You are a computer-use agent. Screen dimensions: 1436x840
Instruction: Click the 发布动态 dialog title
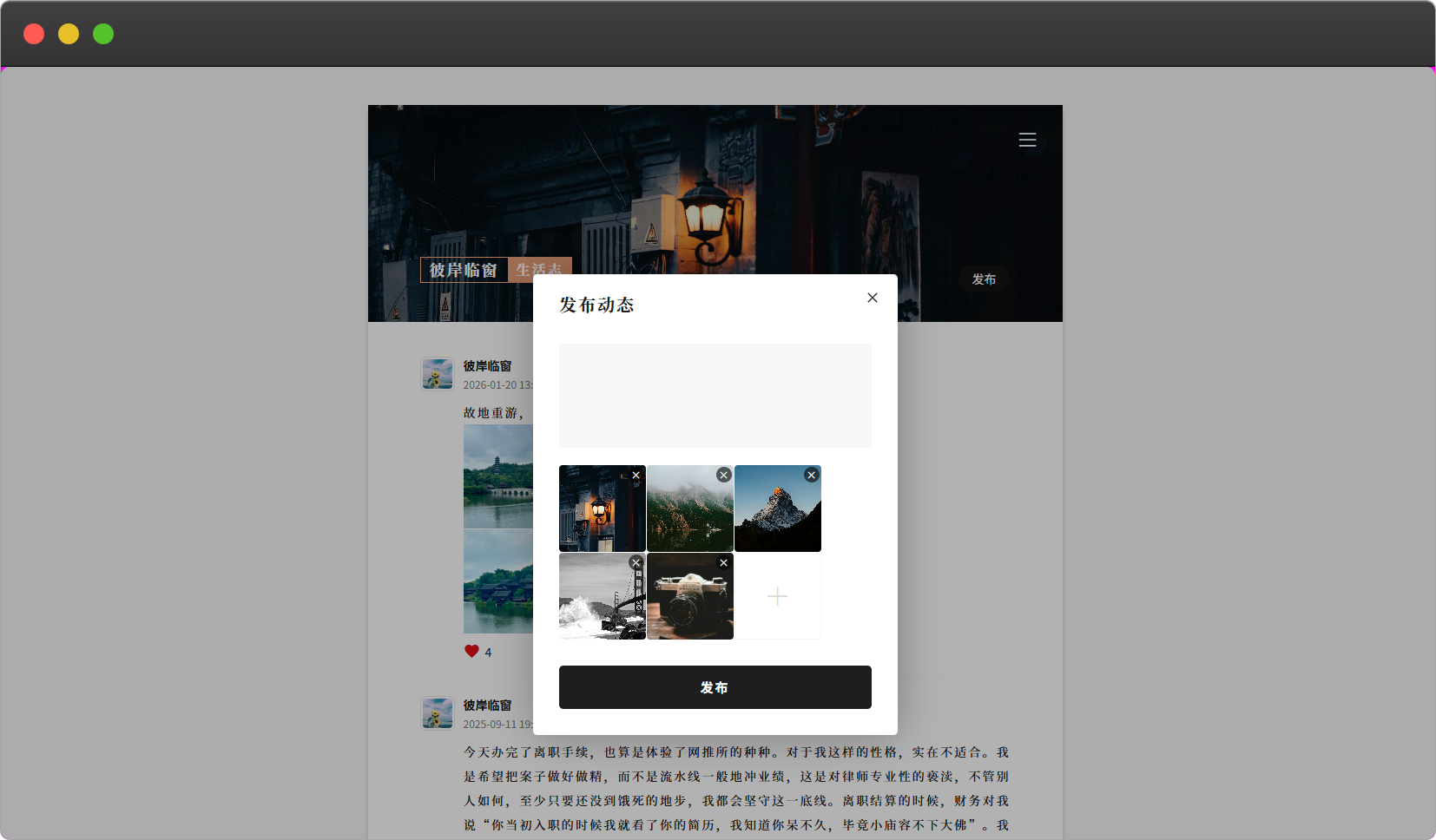(596, 305)
